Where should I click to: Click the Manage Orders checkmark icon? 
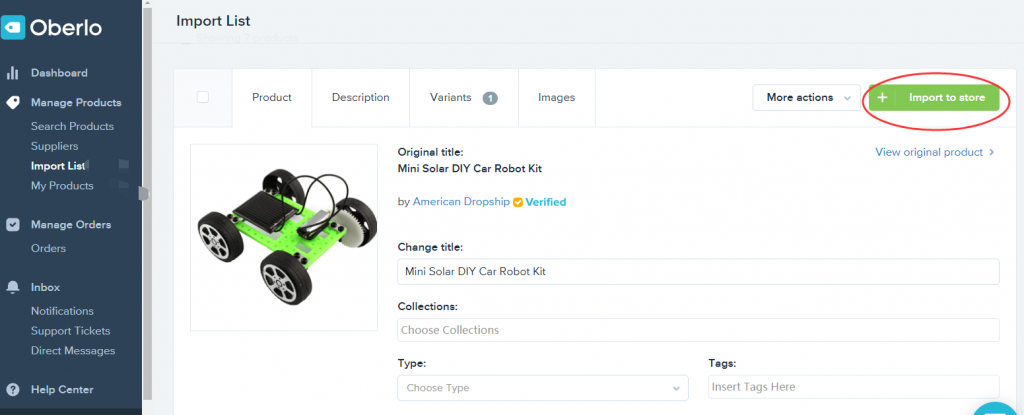(13, 224)
